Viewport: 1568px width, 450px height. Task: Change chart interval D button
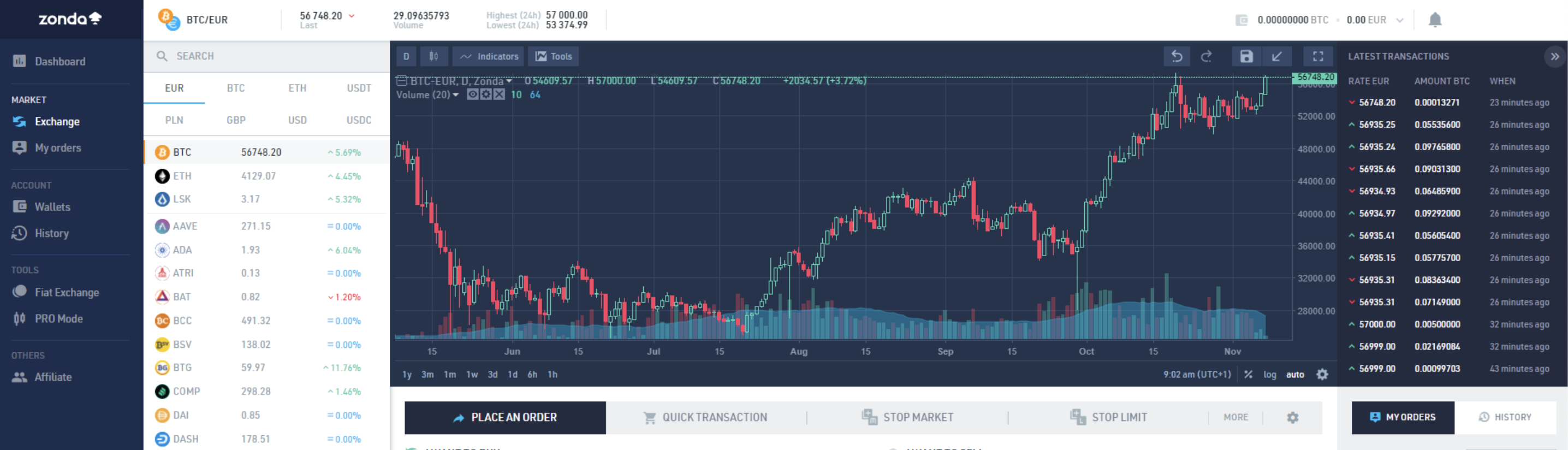coord(406,57)
